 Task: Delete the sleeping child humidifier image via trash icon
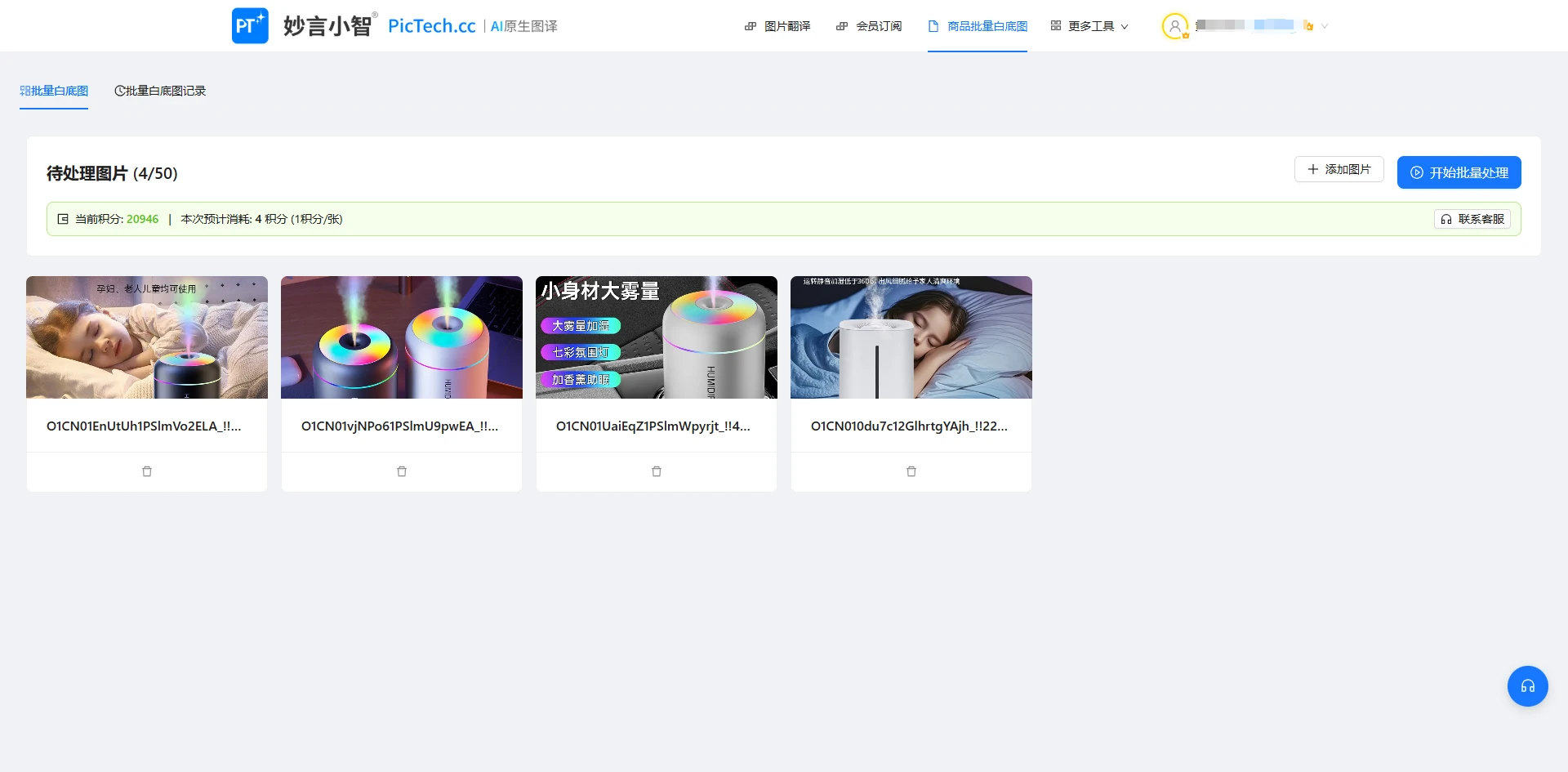coord(146,471)
